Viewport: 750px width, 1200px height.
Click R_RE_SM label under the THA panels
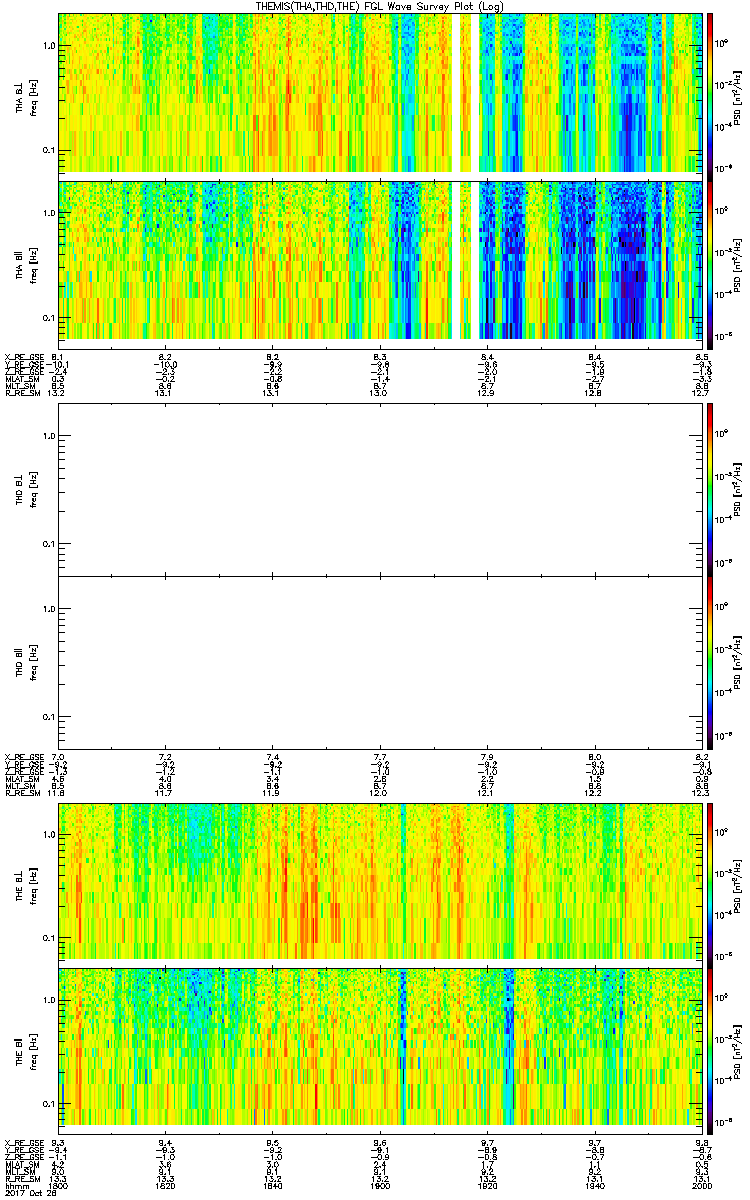click(x=23, y=393)
